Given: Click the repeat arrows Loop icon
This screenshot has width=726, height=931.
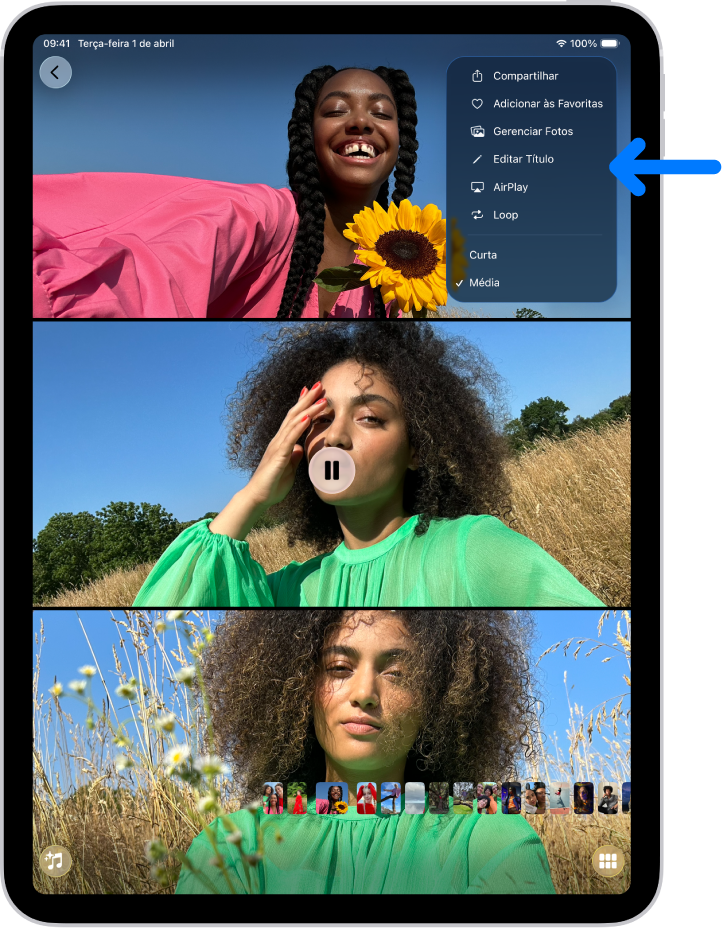Looking at the screenshot, I should click(x=477, y=215).
